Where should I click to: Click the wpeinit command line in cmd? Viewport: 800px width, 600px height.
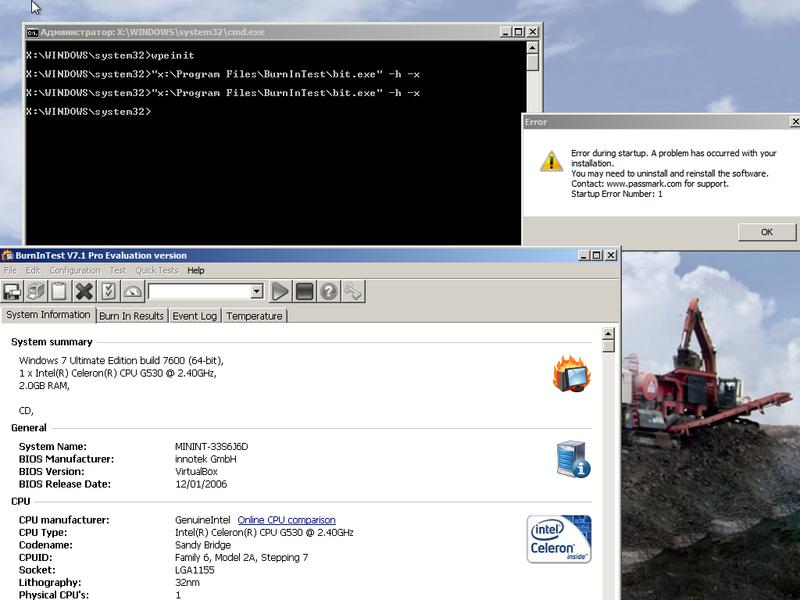click(x=110, y=56)
